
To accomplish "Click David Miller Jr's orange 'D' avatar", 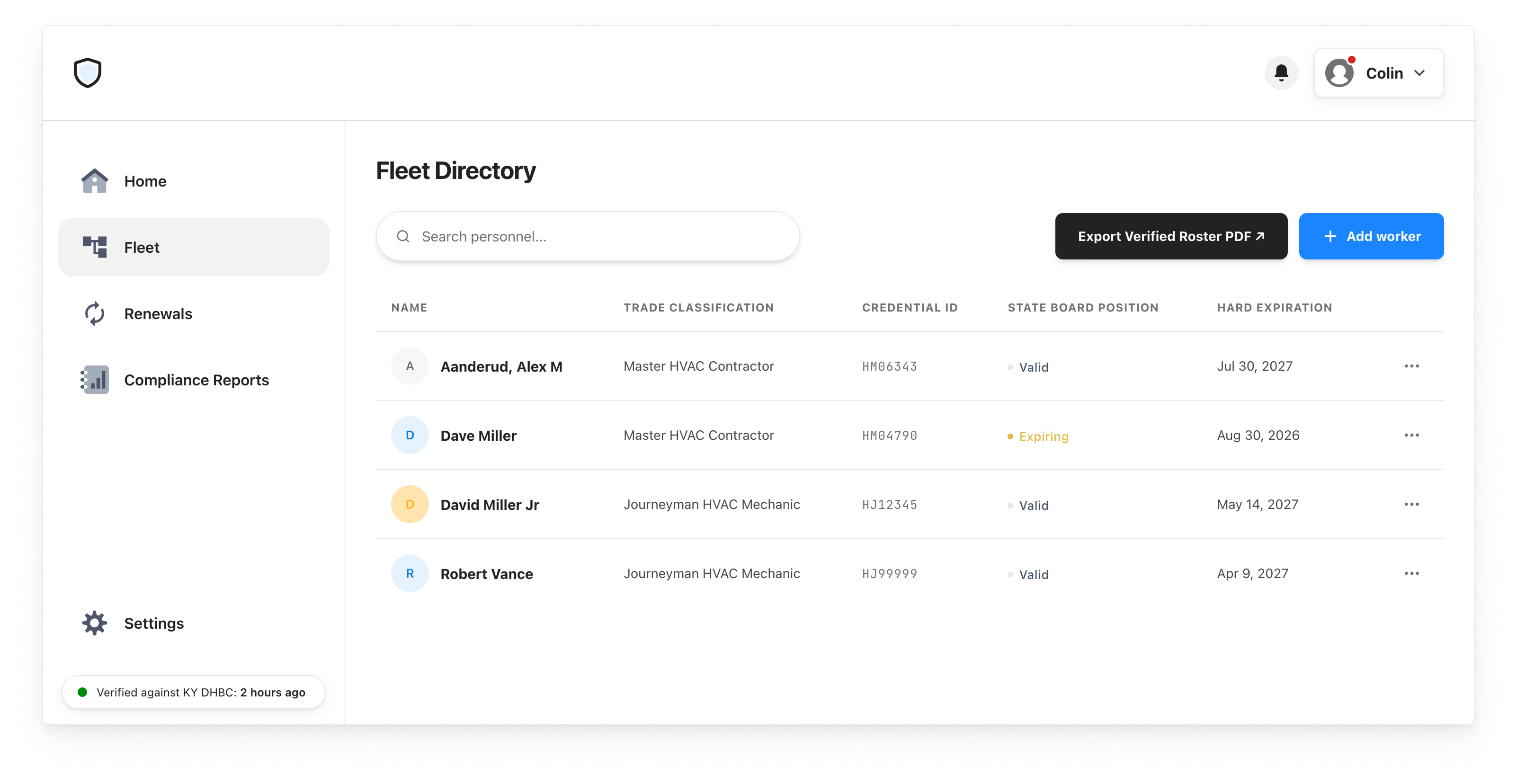I will click(410, 504).
